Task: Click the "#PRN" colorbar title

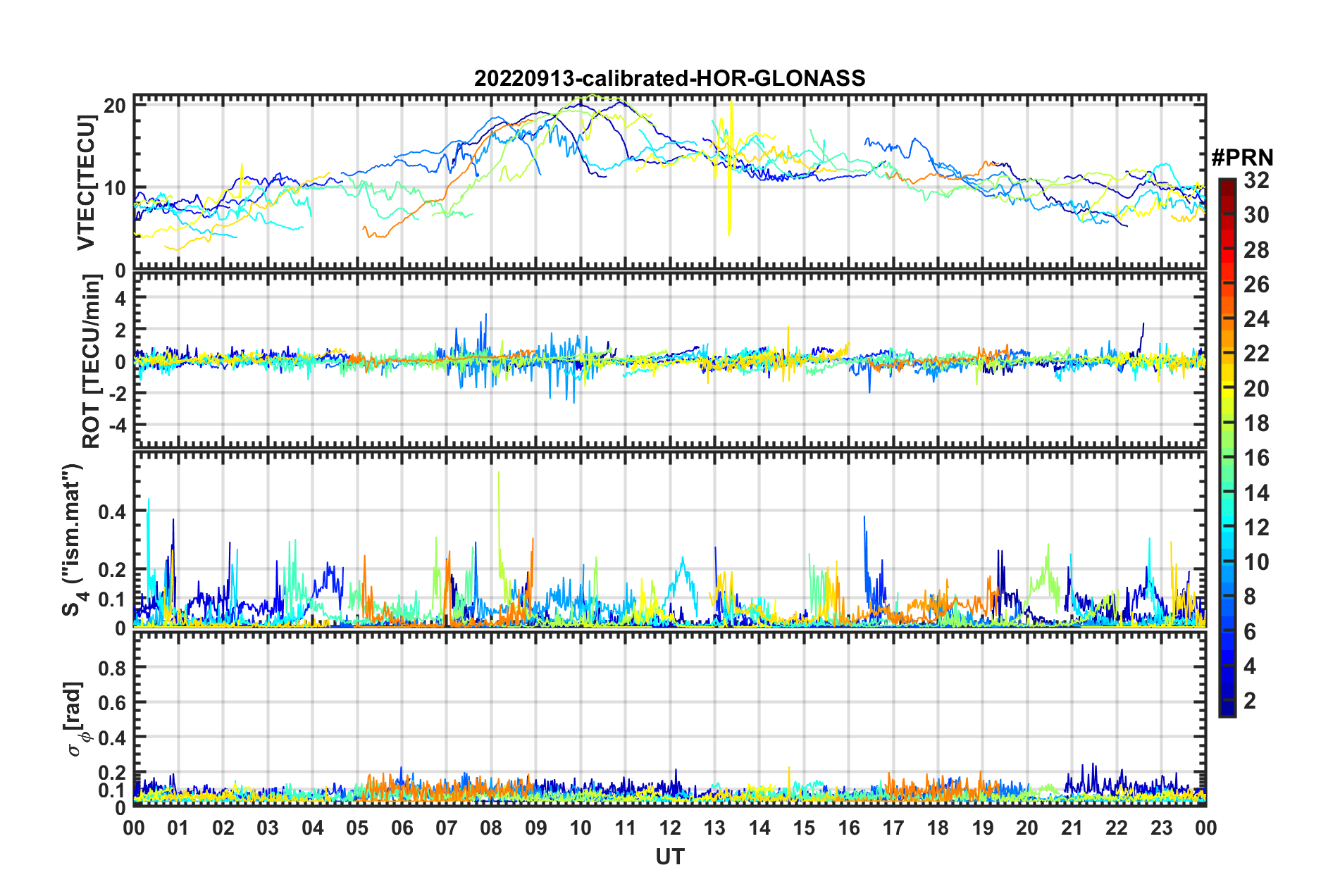Action: 1242,157
